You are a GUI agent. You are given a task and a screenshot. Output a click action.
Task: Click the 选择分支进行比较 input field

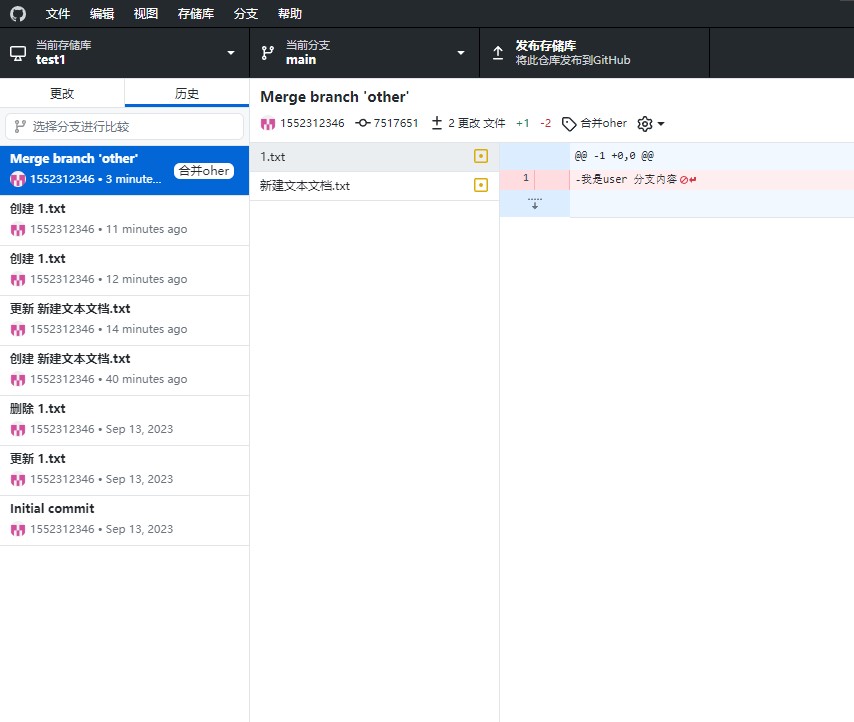[x=124, y=127]
